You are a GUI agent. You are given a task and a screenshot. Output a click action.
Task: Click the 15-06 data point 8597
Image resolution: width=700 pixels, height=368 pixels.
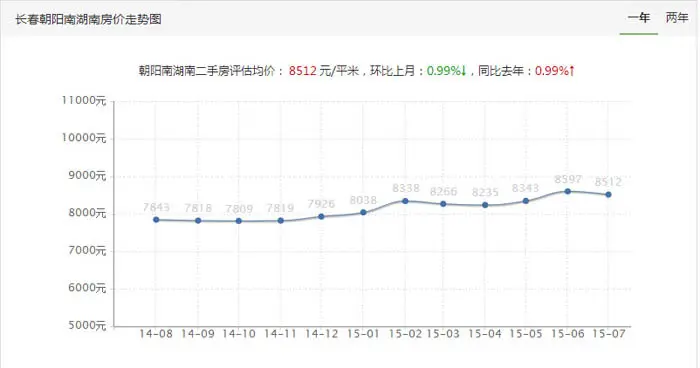(x=568, y=192)
